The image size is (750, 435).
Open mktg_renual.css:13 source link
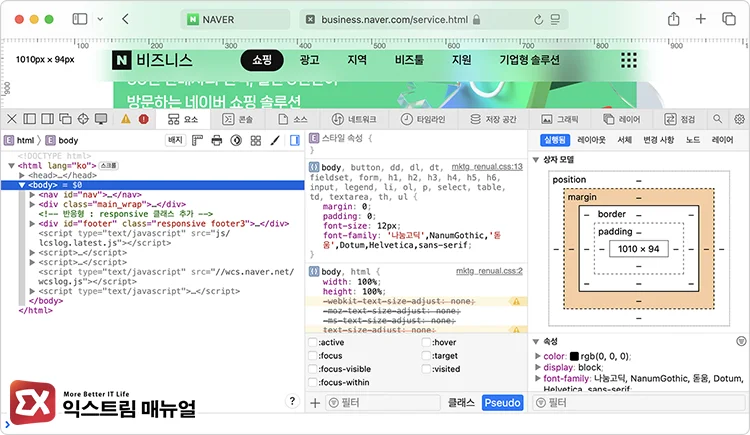coord(487,167)
